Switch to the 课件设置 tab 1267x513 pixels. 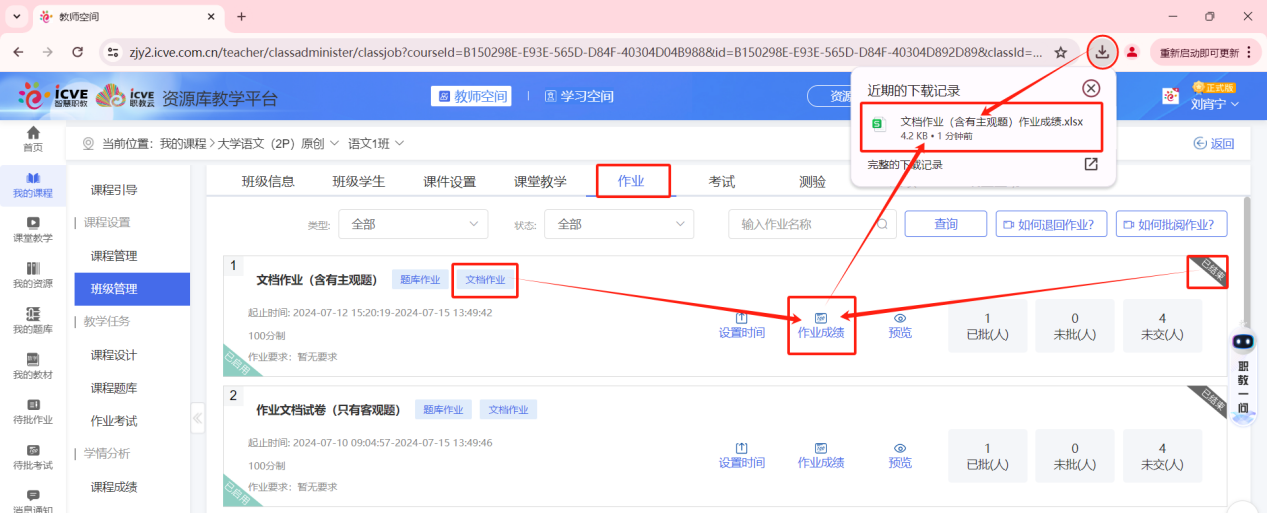pyautogui.click(x=449, y=182)
